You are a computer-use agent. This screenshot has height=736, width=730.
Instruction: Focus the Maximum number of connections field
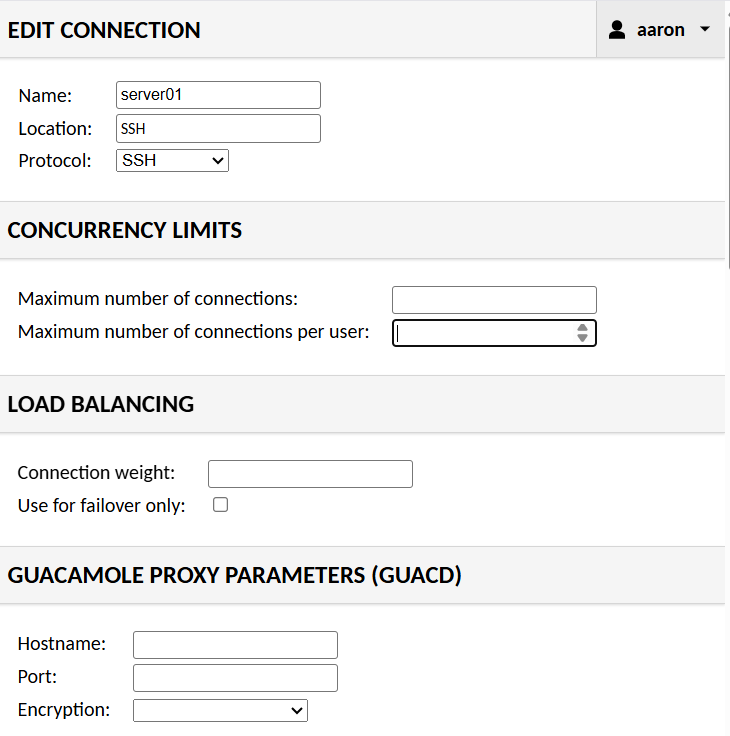coord(494,300)
